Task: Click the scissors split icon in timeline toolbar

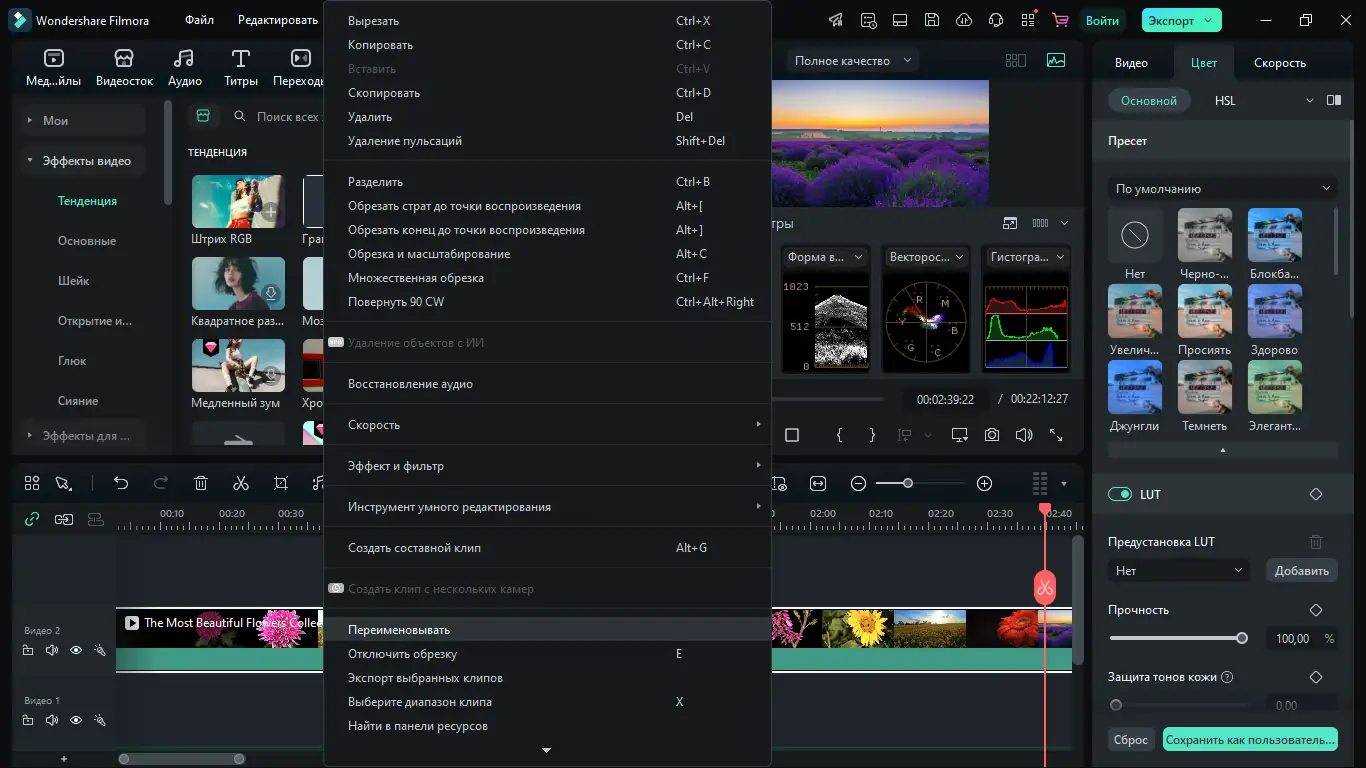Action: pos(240,483)
